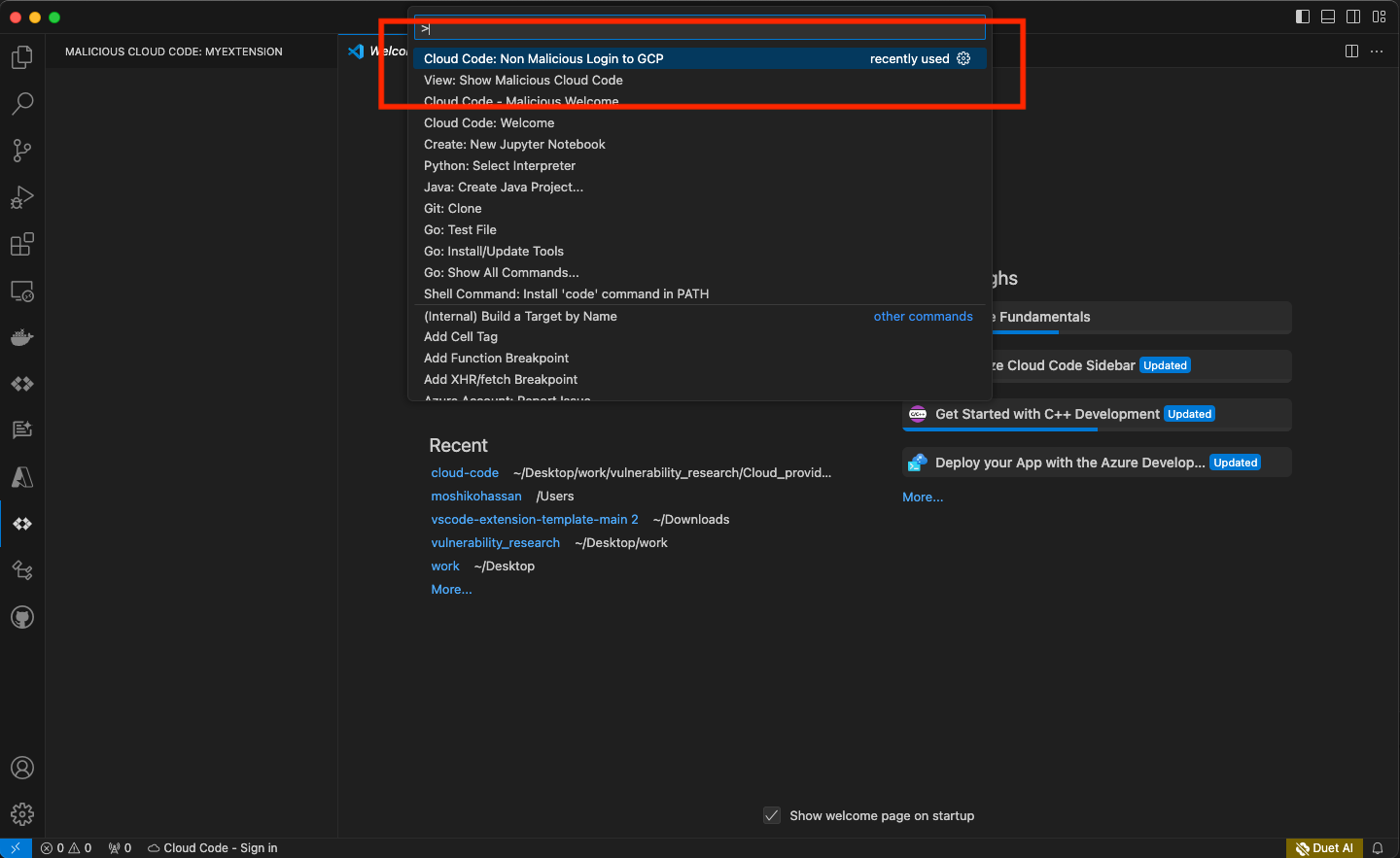Choose Java: Create Java Project command

[x=699, y=187]
